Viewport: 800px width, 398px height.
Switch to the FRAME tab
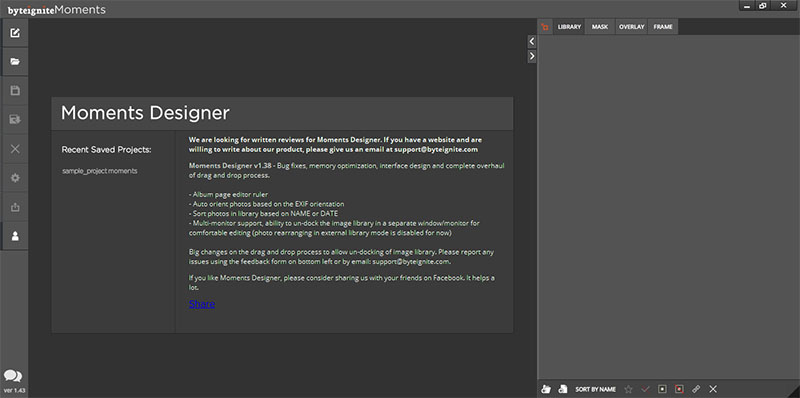pos(663,27)
